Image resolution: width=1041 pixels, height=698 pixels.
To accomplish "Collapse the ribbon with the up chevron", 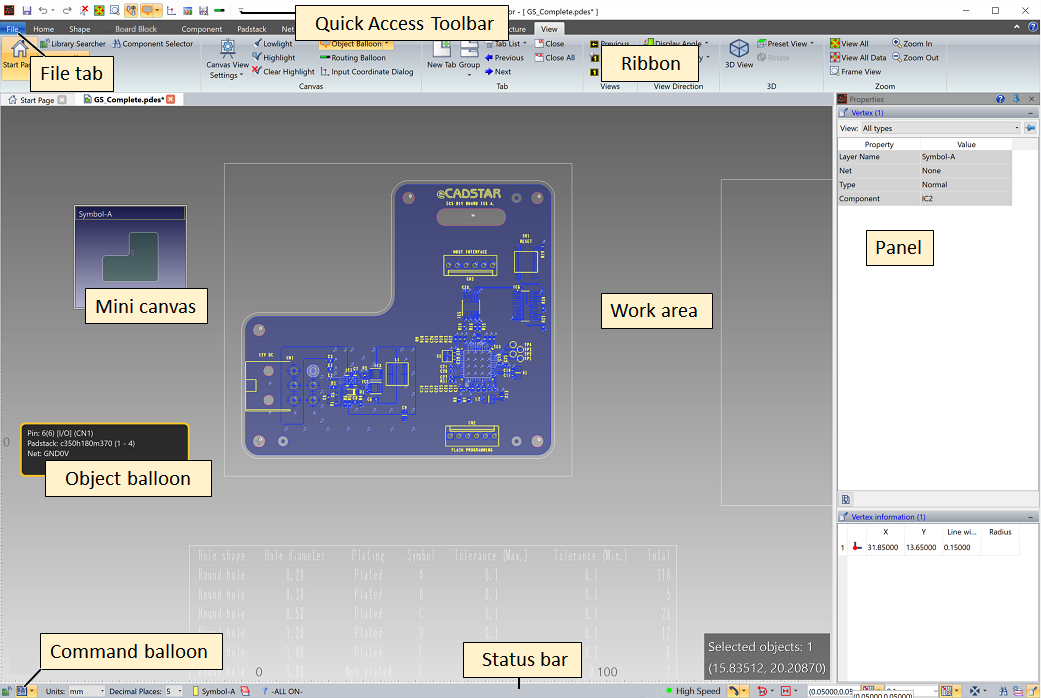I will (1016, 27).
